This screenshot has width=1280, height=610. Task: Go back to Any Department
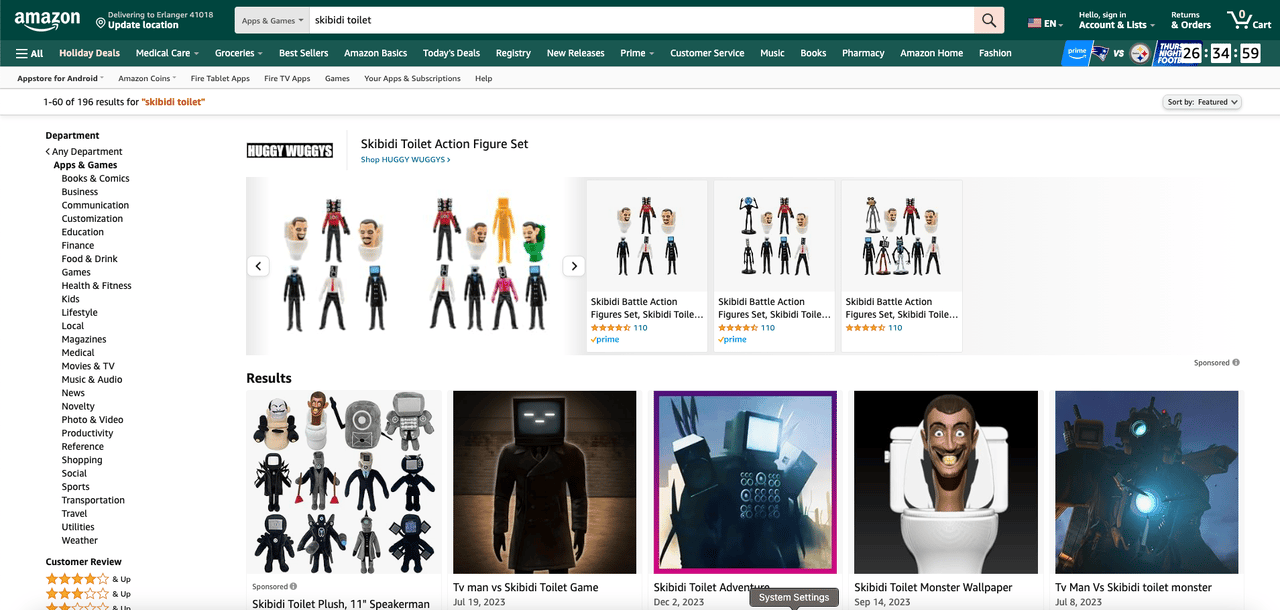point(84,152)
